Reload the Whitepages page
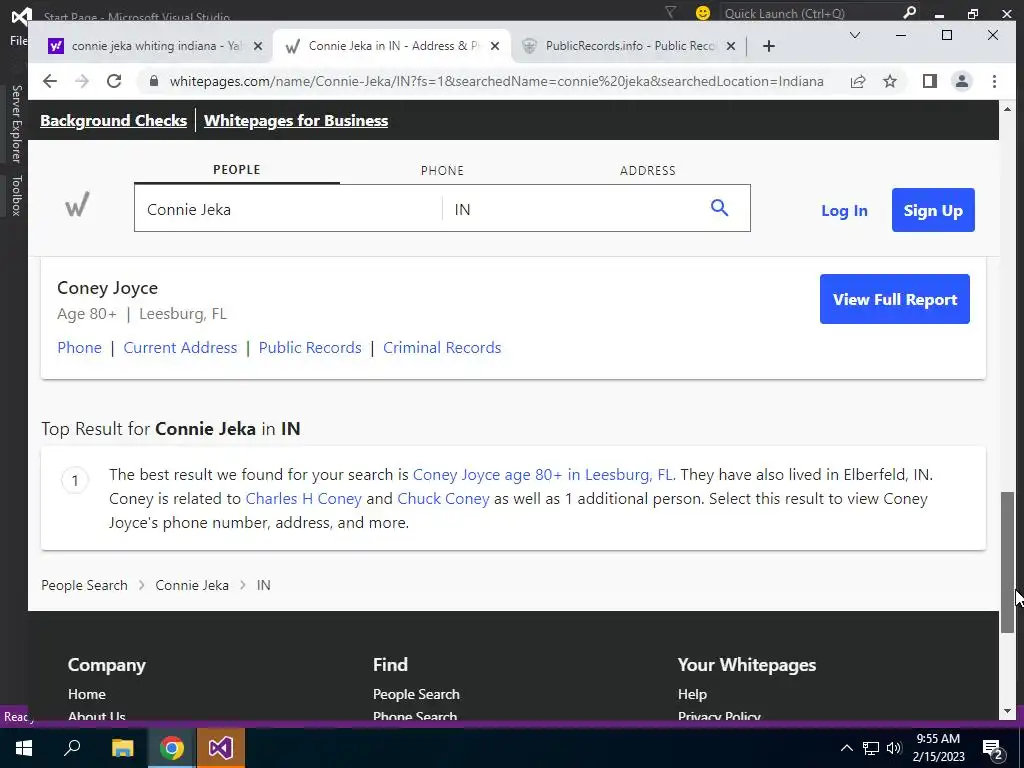 tap(114, 81)
